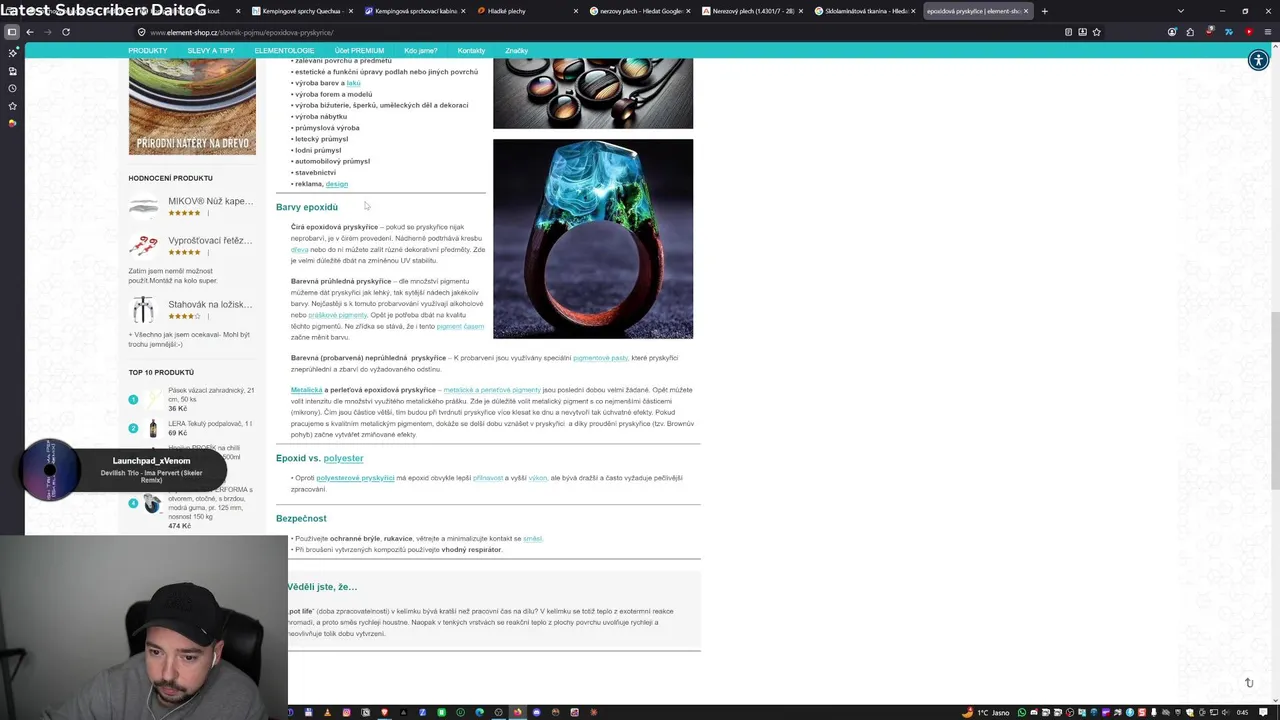Image resolution: width=1280 pixels, height=720 pixels.
Task: Click the Firefox icon on the taskbar
Action: pos(517,712)
